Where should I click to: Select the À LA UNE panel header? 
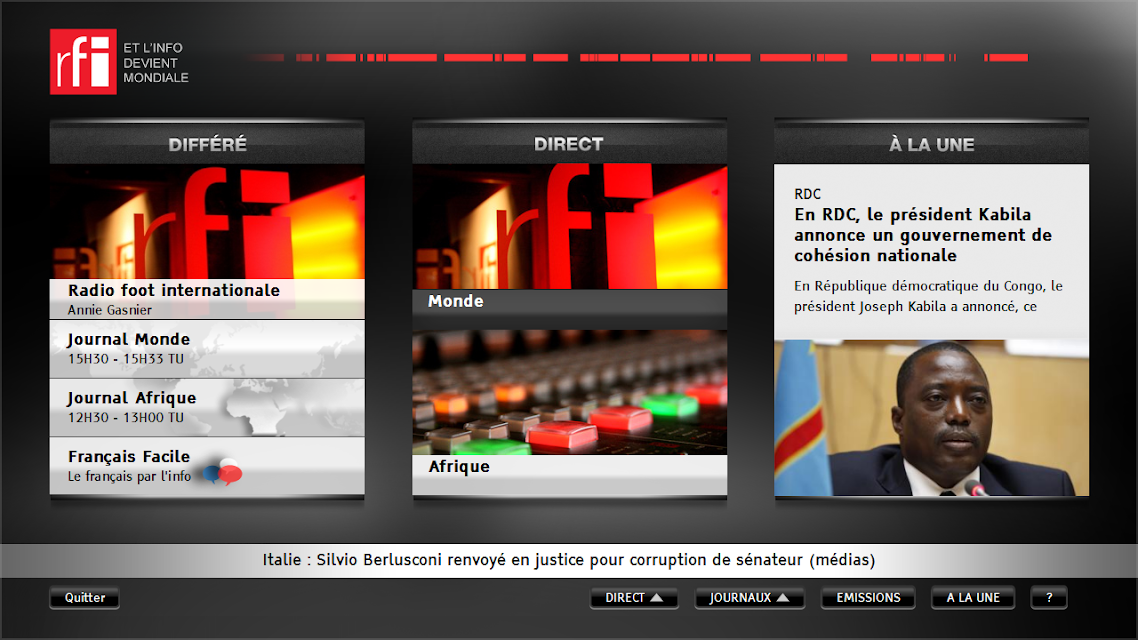tap(931, 143)
